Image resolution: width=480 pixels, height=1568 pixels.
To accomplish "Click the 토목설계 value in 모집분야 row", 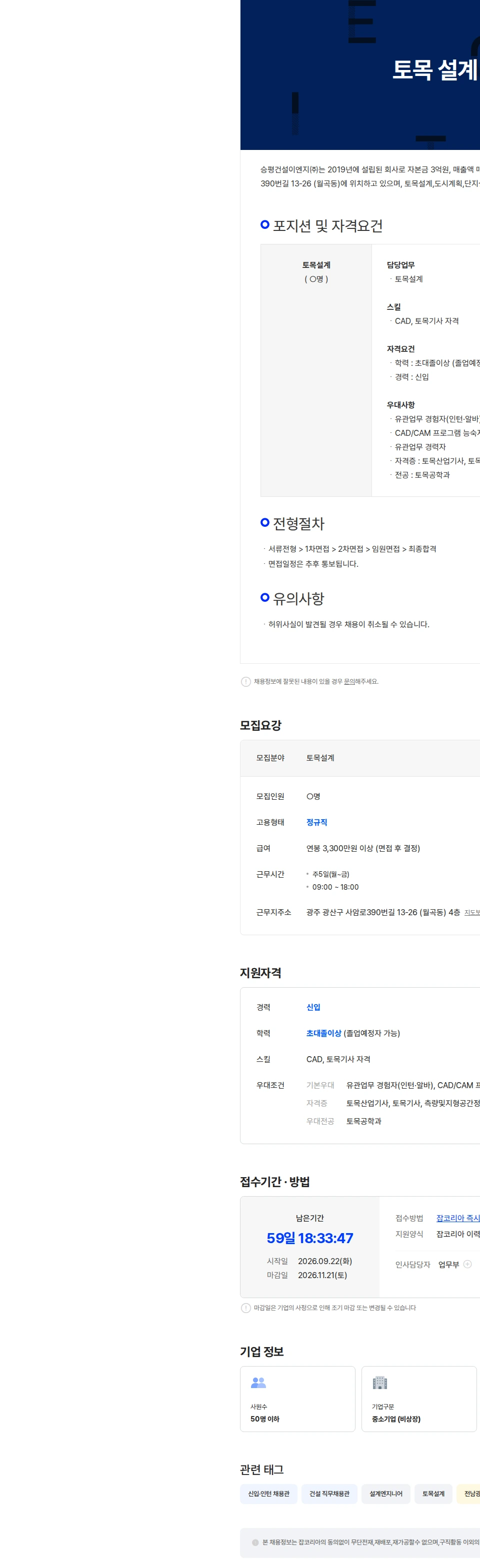I will (320, 757).
